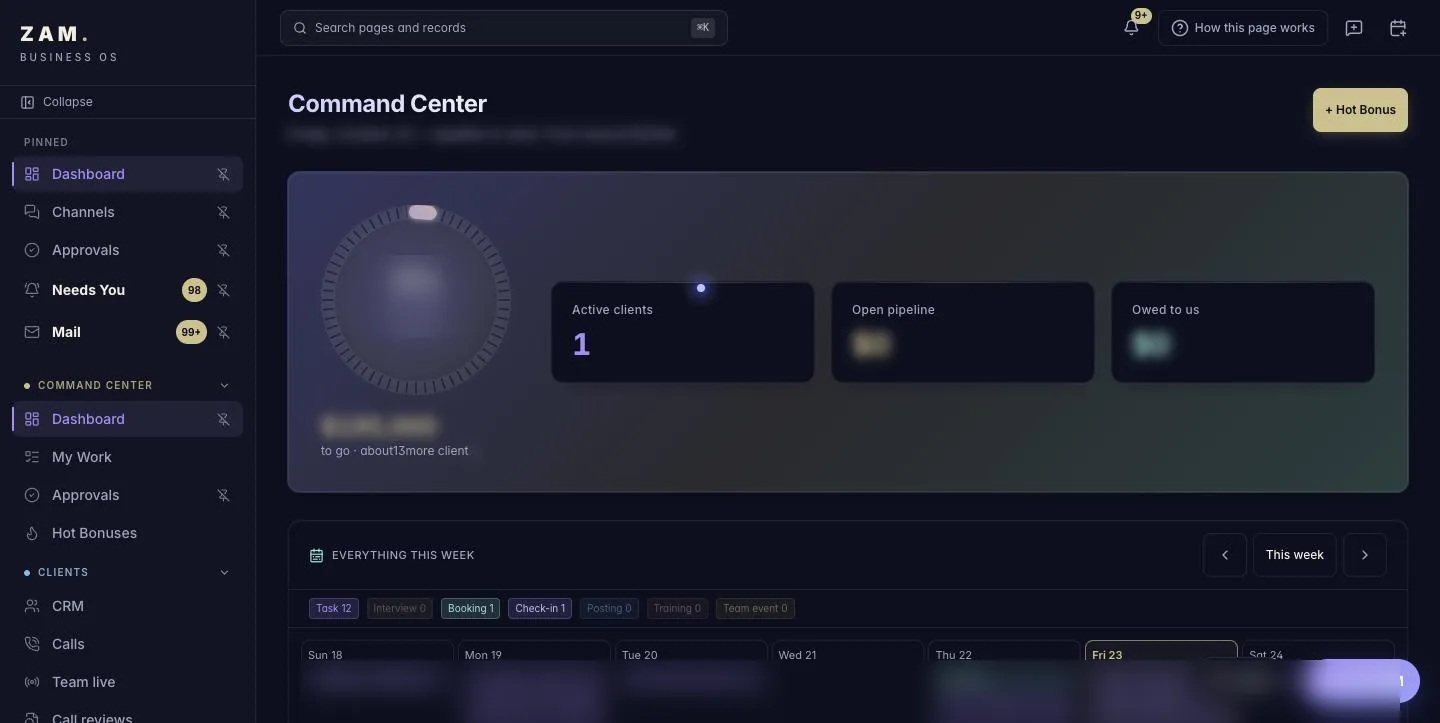Open Team live in the sidebar

pos(127,682)
